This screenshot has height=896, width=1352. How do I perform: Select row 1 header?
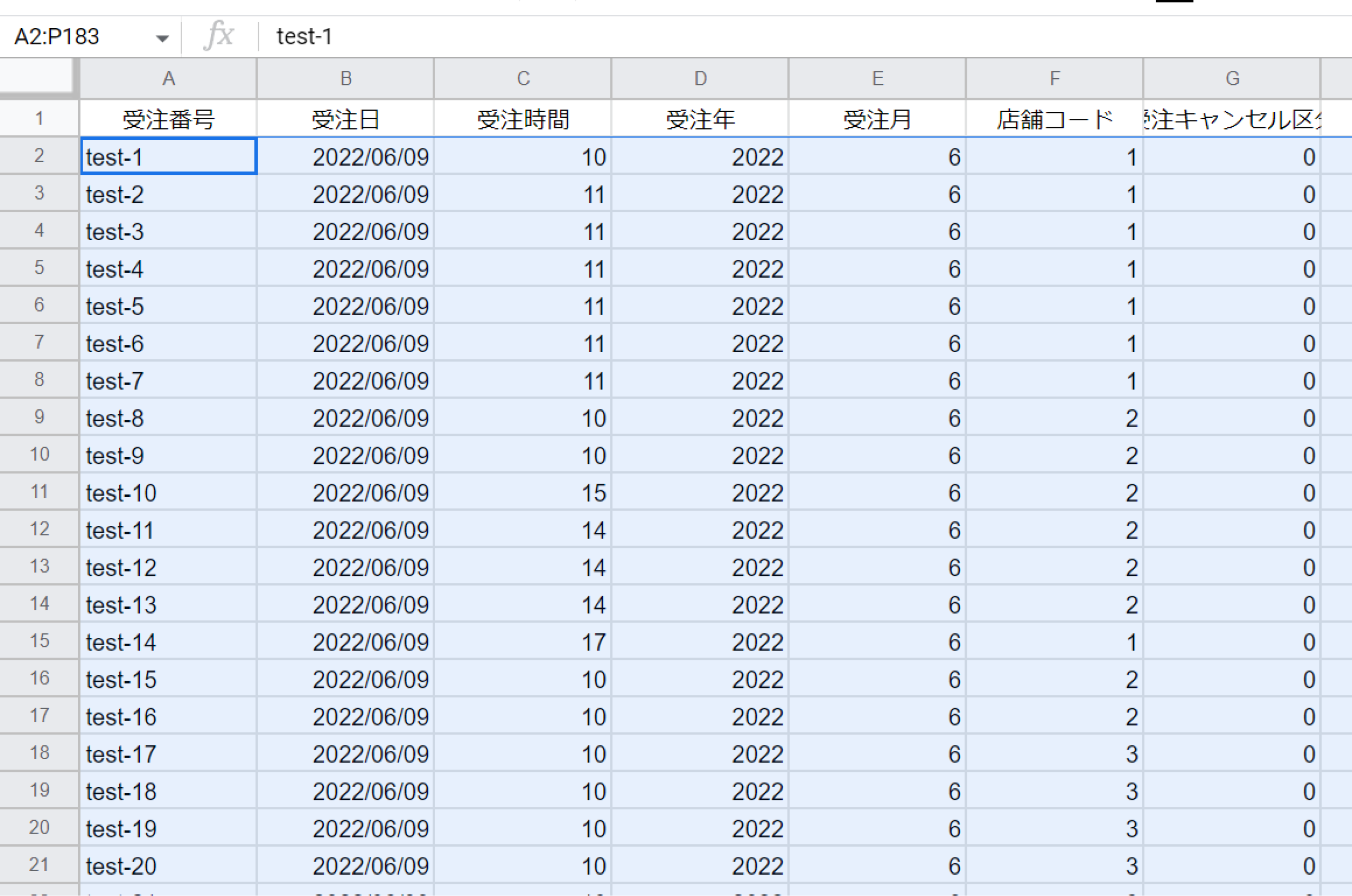tap(39, 118)
